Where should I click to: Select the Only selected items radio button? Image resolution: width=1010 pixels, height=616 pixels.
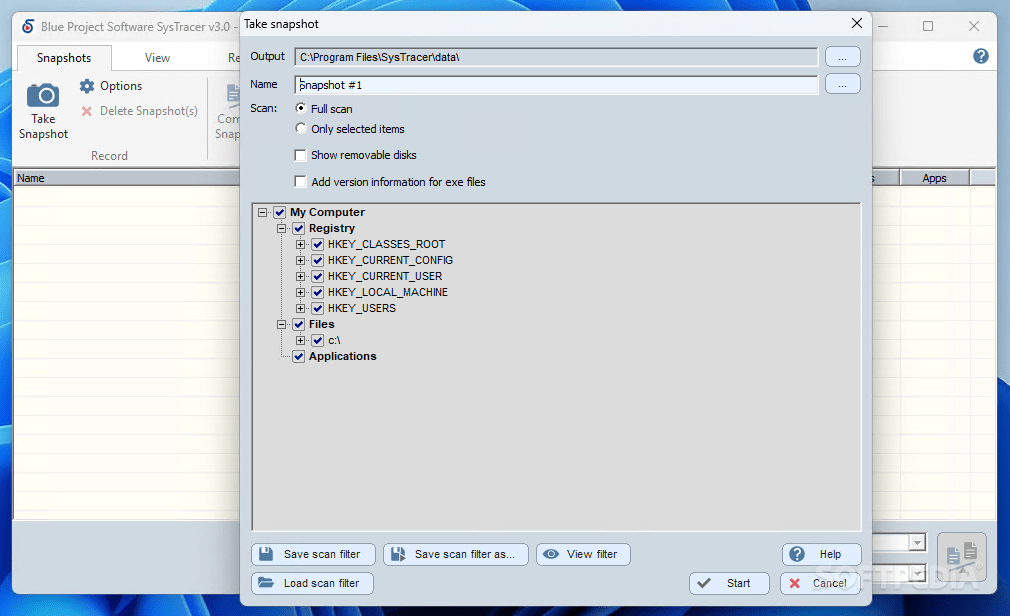(301, 129)
